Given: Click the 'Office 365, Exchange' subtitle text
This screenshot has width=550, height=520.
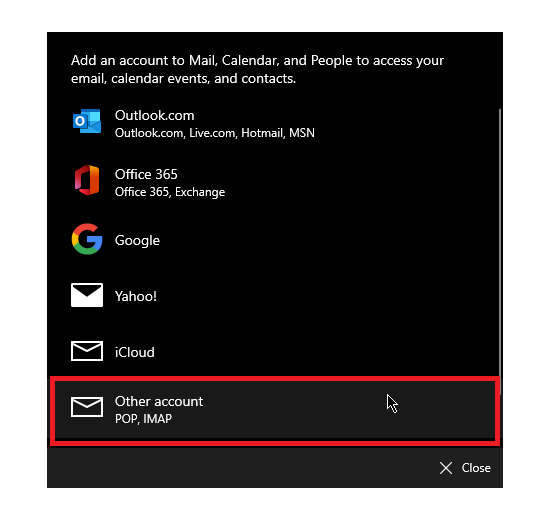Looking at the screenshot, I should coord(170,192).
